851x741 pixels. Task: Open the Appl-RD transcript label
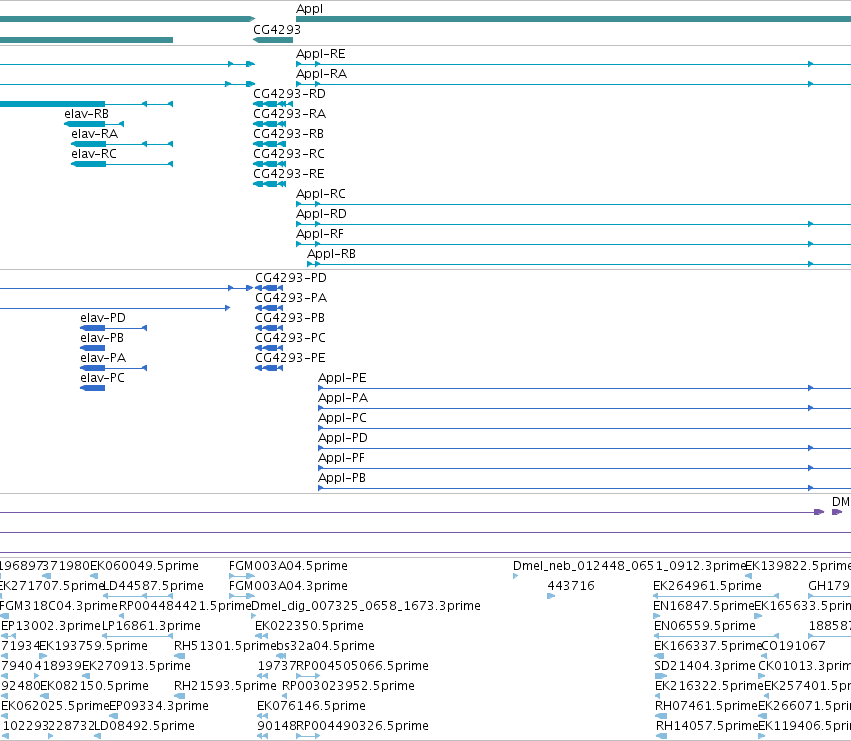[321, 214]
